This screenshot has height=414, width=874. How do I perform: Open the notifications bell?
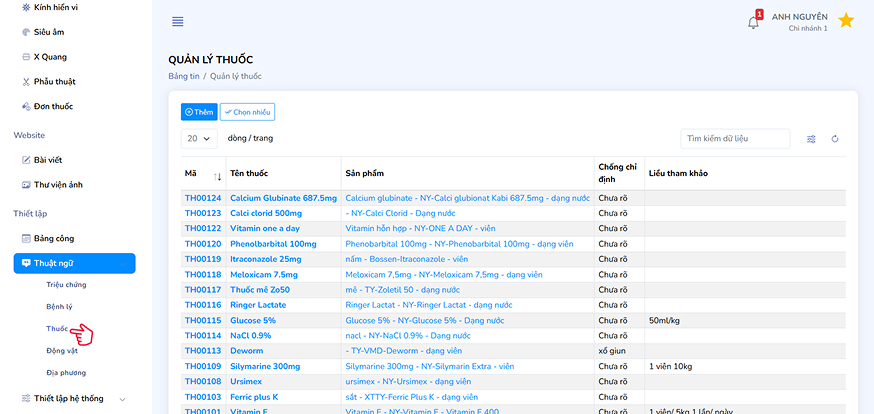pos(753,22)
